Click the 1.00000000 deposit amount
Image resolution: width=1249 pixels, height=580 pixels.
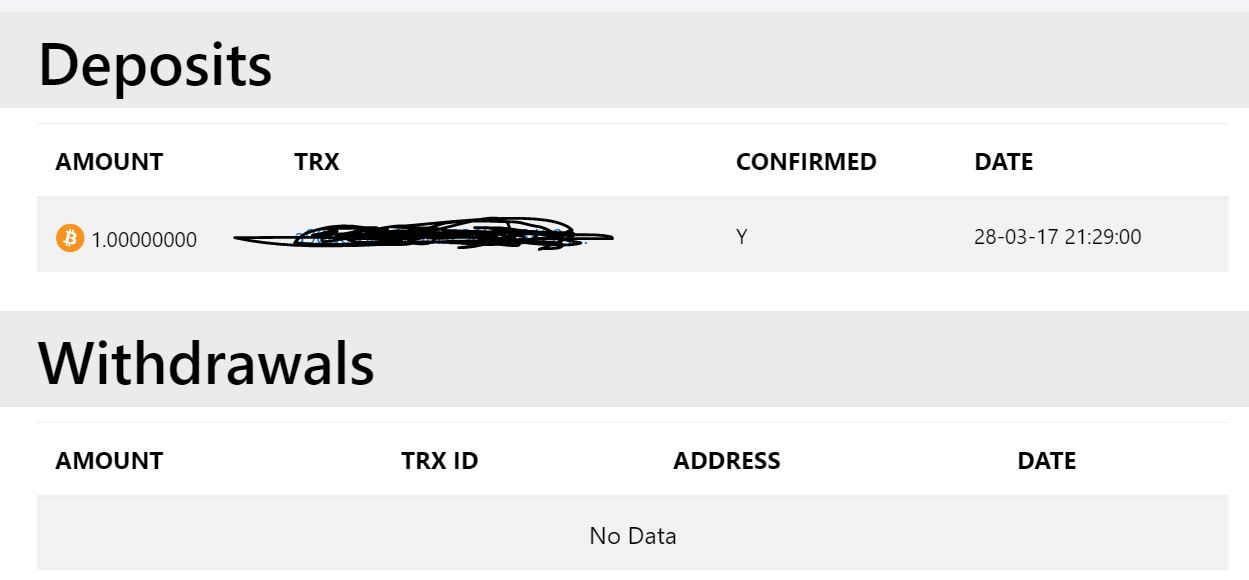pos(144,240)
